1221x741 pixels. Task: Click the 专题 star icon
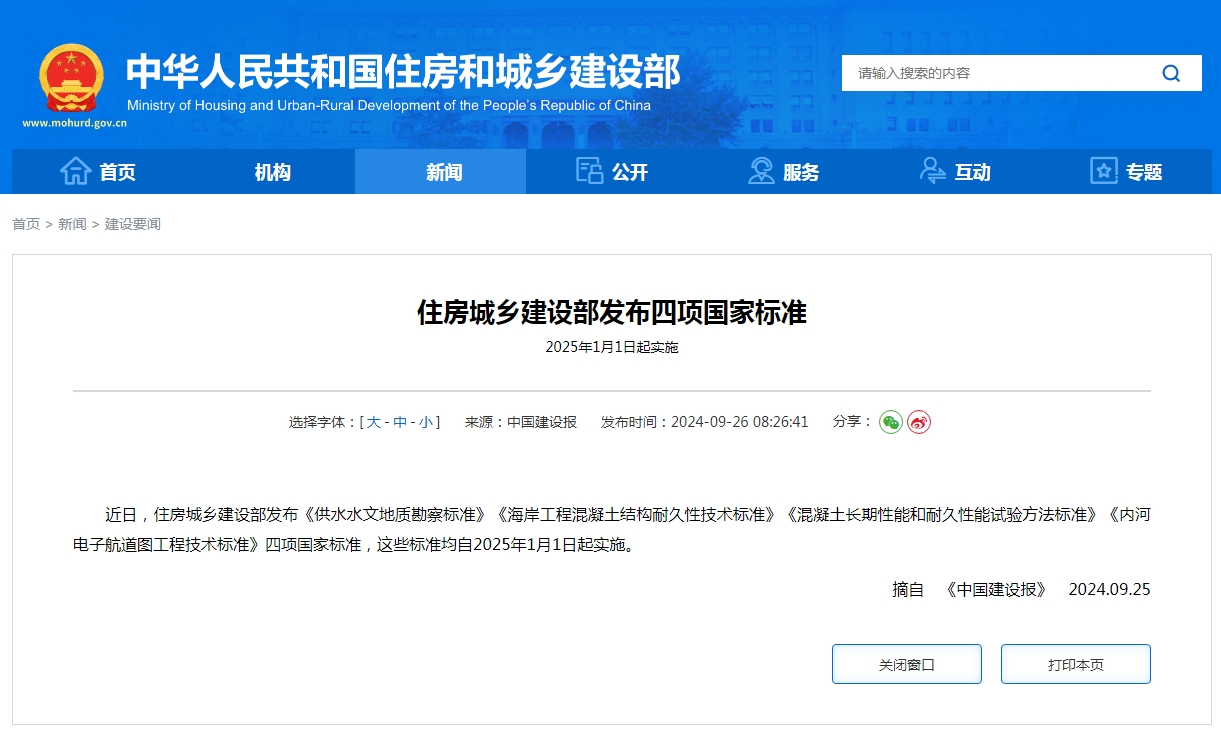(x=1103, y=171)
